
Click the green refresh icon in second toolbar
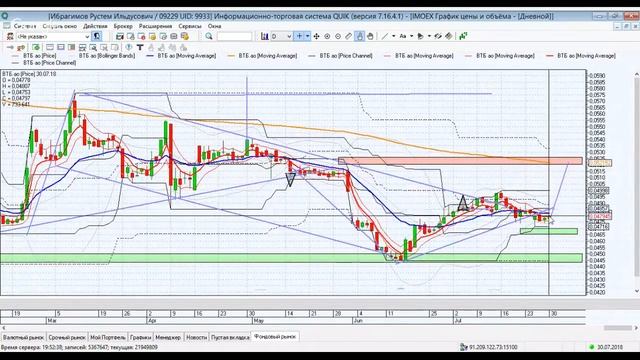[36, 47]
